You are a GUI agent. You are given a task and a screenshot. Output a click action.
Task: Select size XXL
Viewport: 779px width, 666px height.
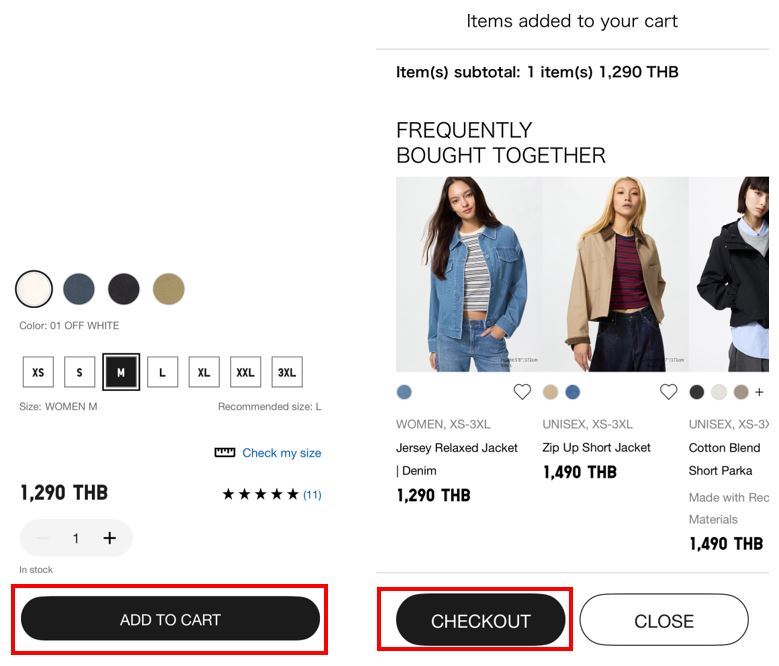[245, 372]
